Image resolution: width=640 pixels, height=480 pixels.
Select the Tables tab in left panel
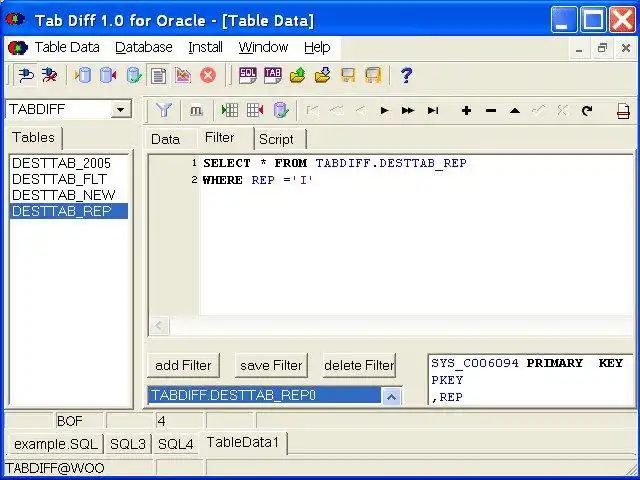33,138
